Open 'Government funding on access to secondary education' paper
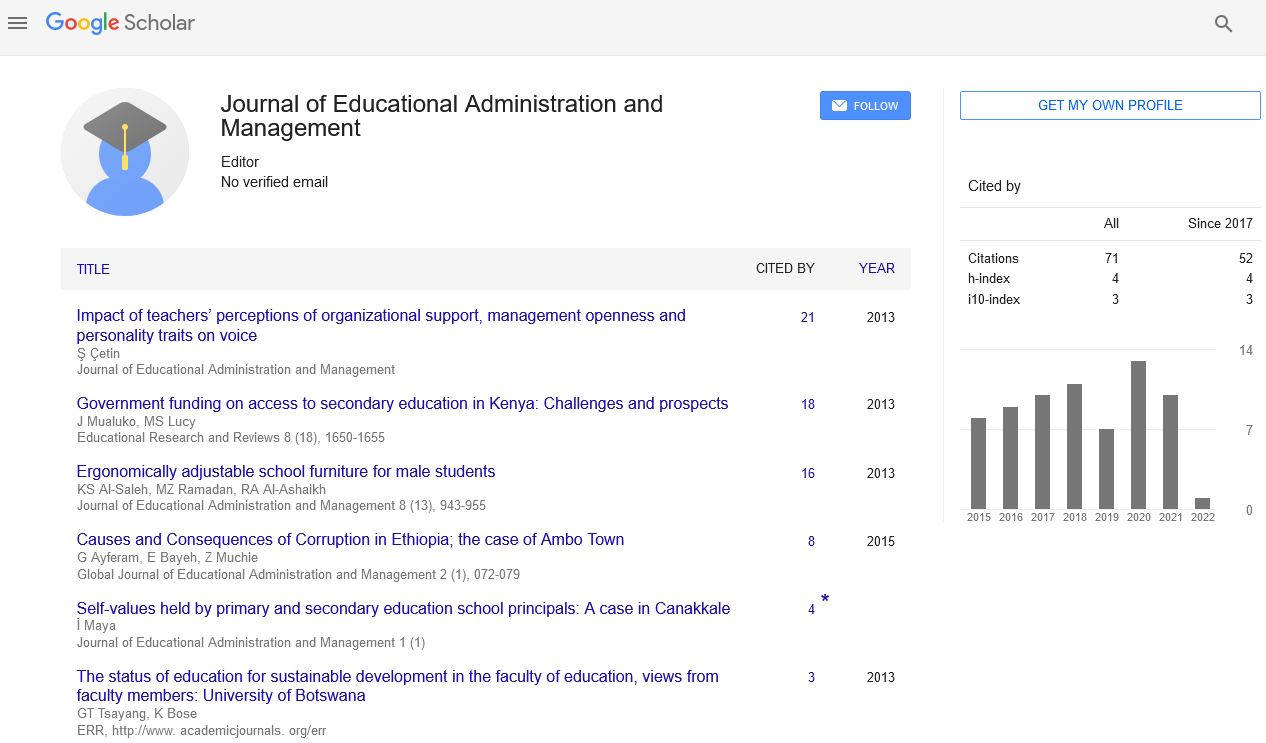The image size is (1266, 743). (x=402, y=404)
